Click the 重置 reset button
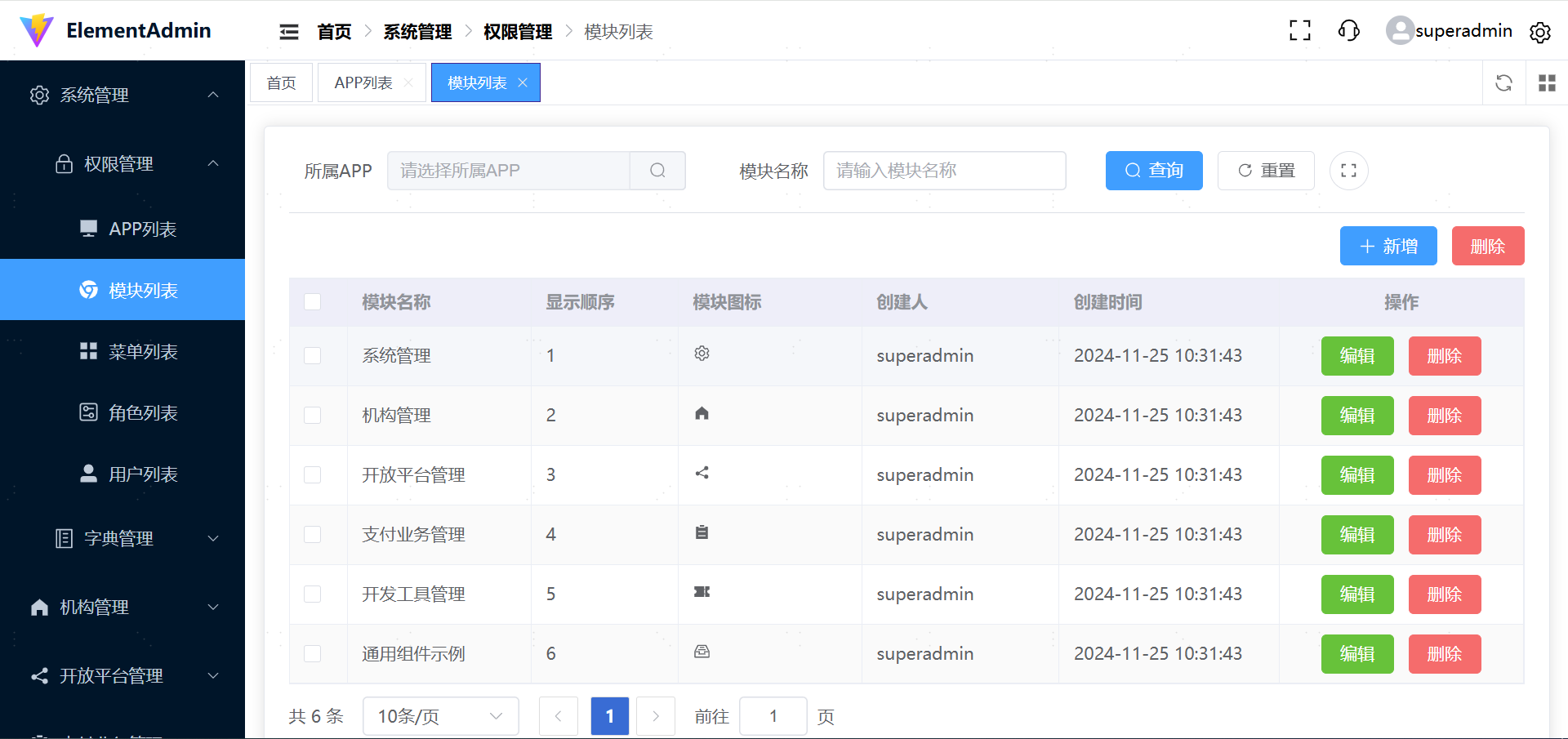Viewport: 1568px width, 739px height. (x=1266, y=171)
